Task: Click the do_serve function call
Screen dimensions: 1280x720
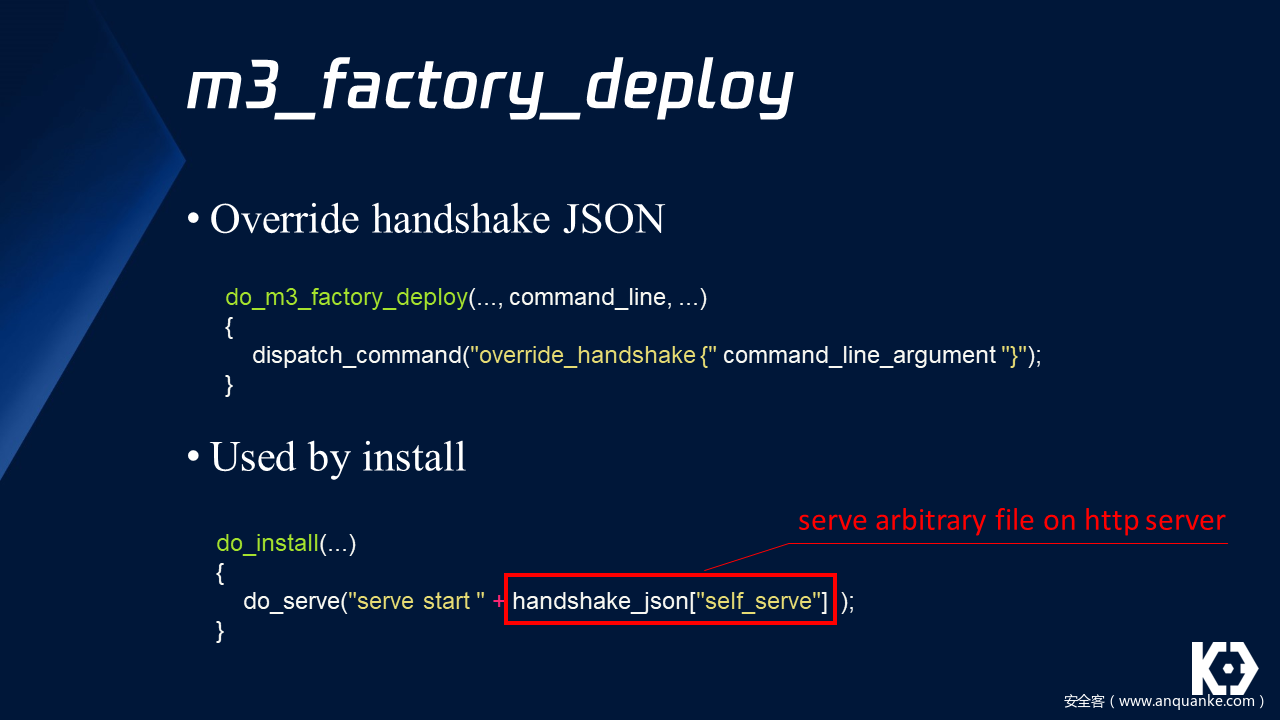Action: click(x=290, y=601)
